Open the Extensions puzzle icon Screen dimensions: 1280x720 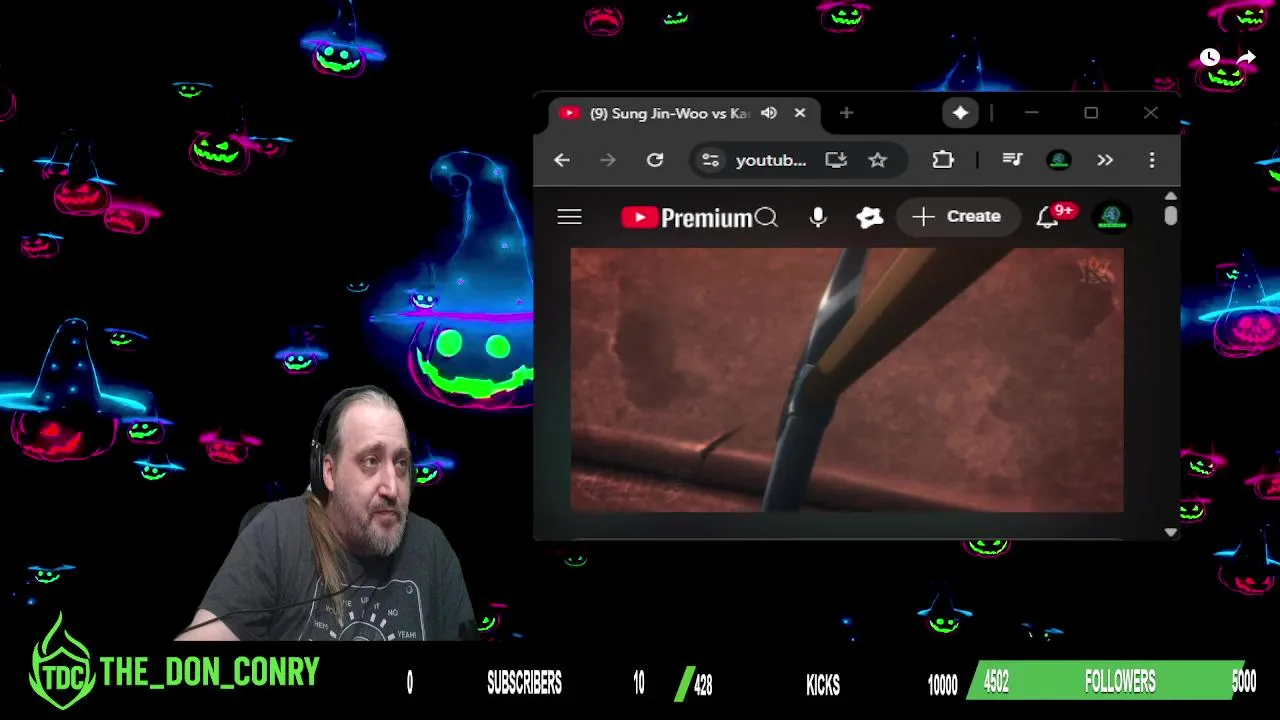pyautogui.click(x=943, y=160)
